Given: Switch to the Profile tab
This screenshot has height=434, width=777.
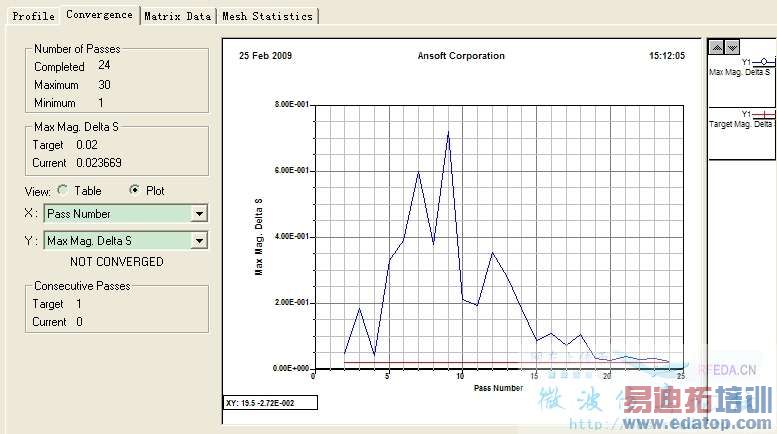Looking at the screenshot, I should pos(33,16).
